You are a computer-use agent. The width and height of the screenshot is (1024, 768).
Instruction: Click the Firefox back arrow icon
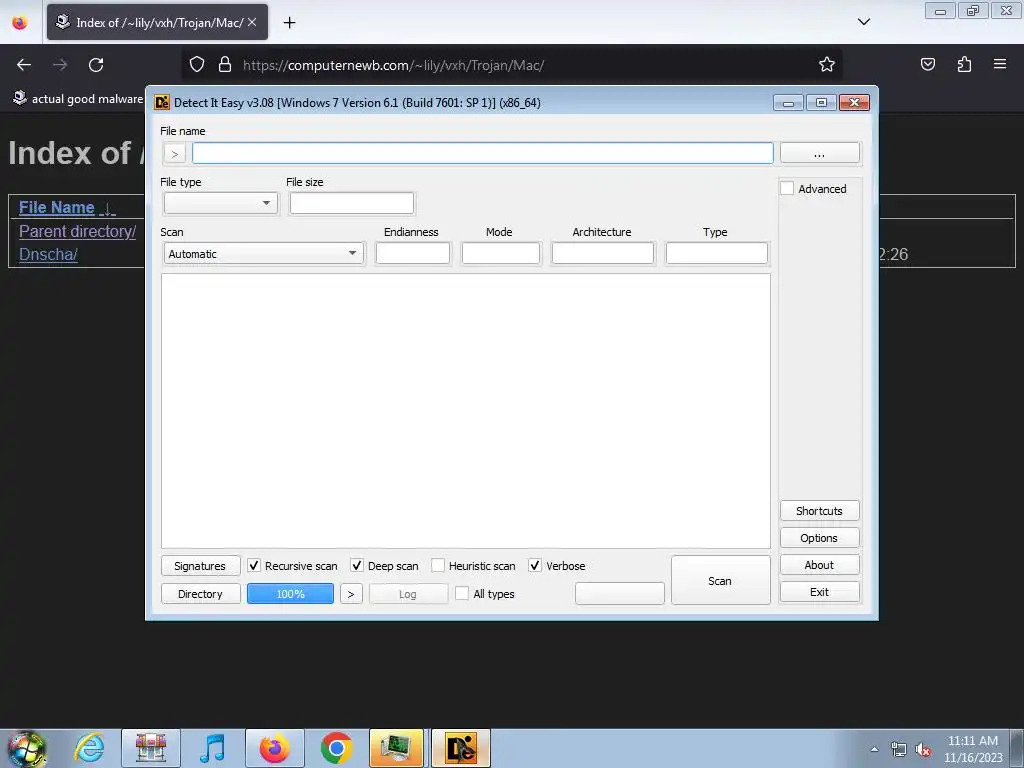tap(24, 65)
